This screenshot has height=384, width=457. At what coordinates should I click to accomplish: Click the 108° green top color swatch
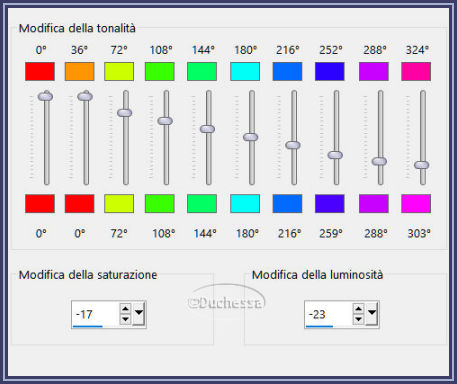(160, 71)
